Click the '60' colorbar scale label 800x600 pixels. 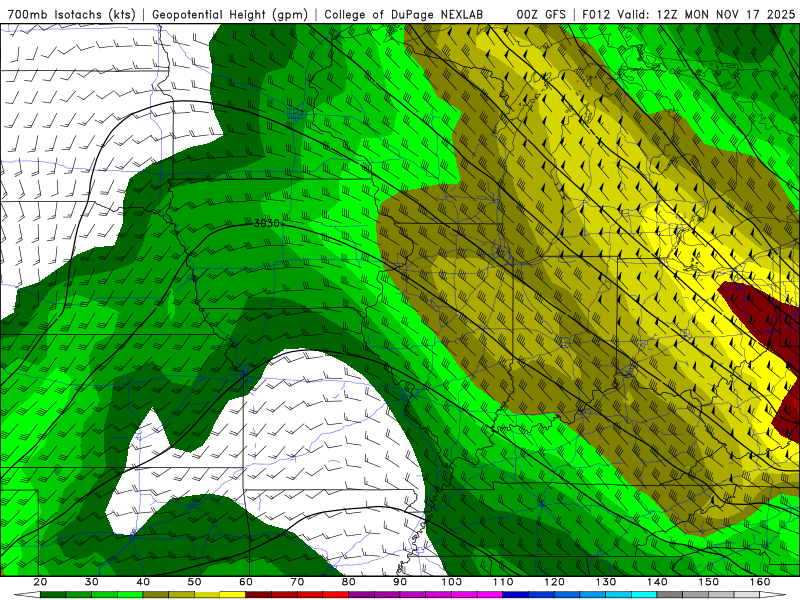246,582
